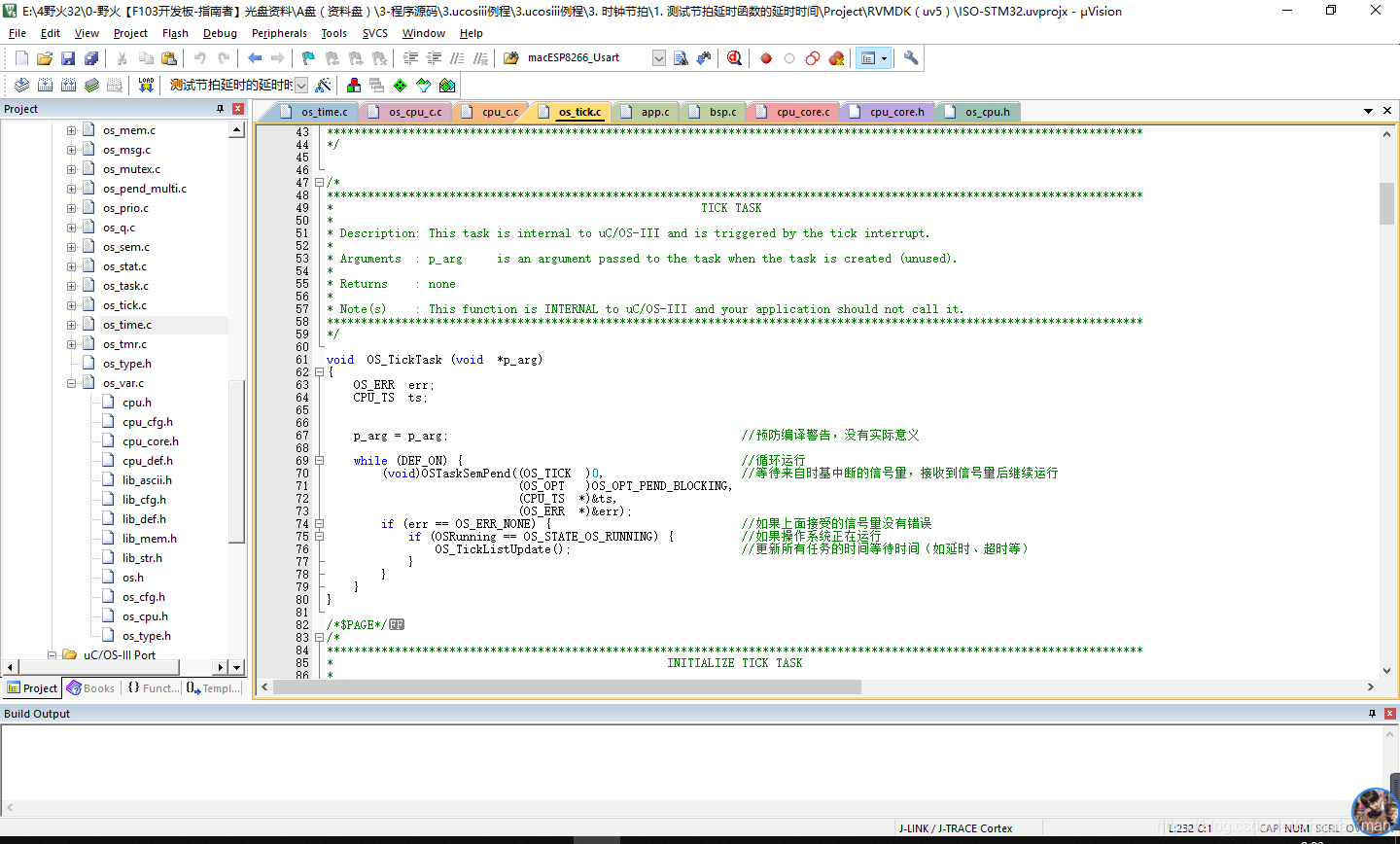Collapse the os_var.c tree node
This screenshot has height=844, width=1400.
click(x=71, y=383)
